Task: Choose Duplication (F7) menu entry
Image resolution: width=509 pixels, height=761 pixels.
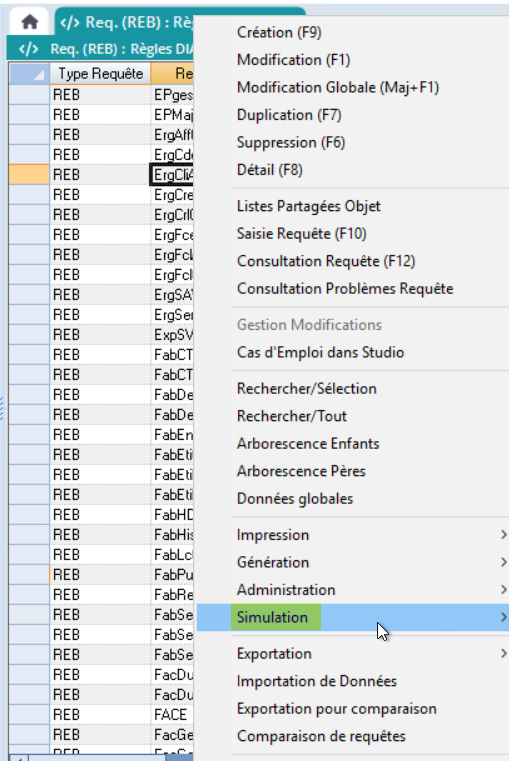Action: 289,115
